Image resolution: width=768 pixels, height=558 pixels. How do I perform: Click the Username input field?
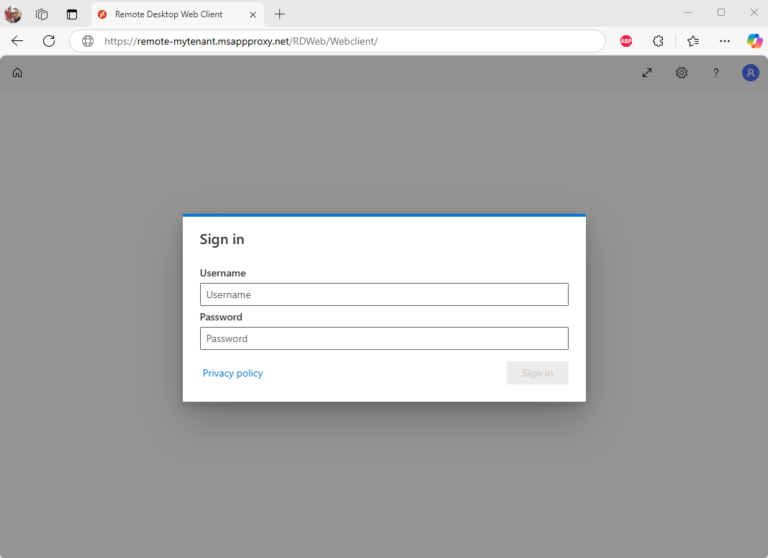pos(384,295)
